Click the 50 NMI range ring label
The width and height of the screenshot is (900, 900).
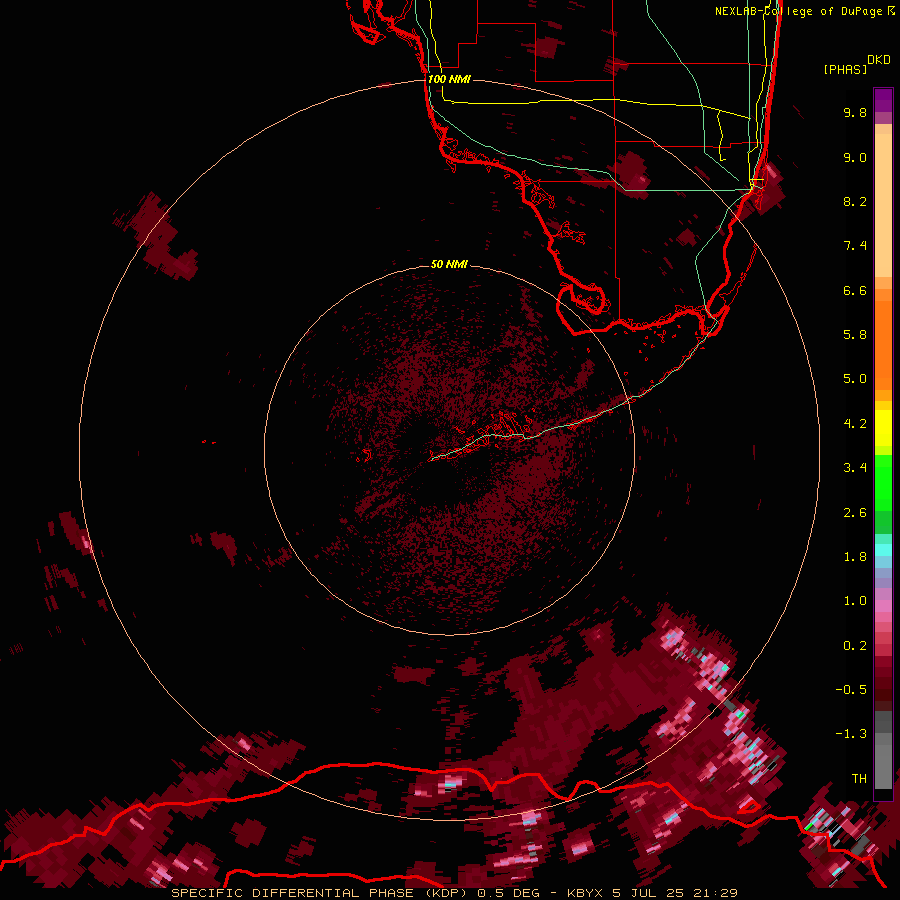[x=449, y=264]
